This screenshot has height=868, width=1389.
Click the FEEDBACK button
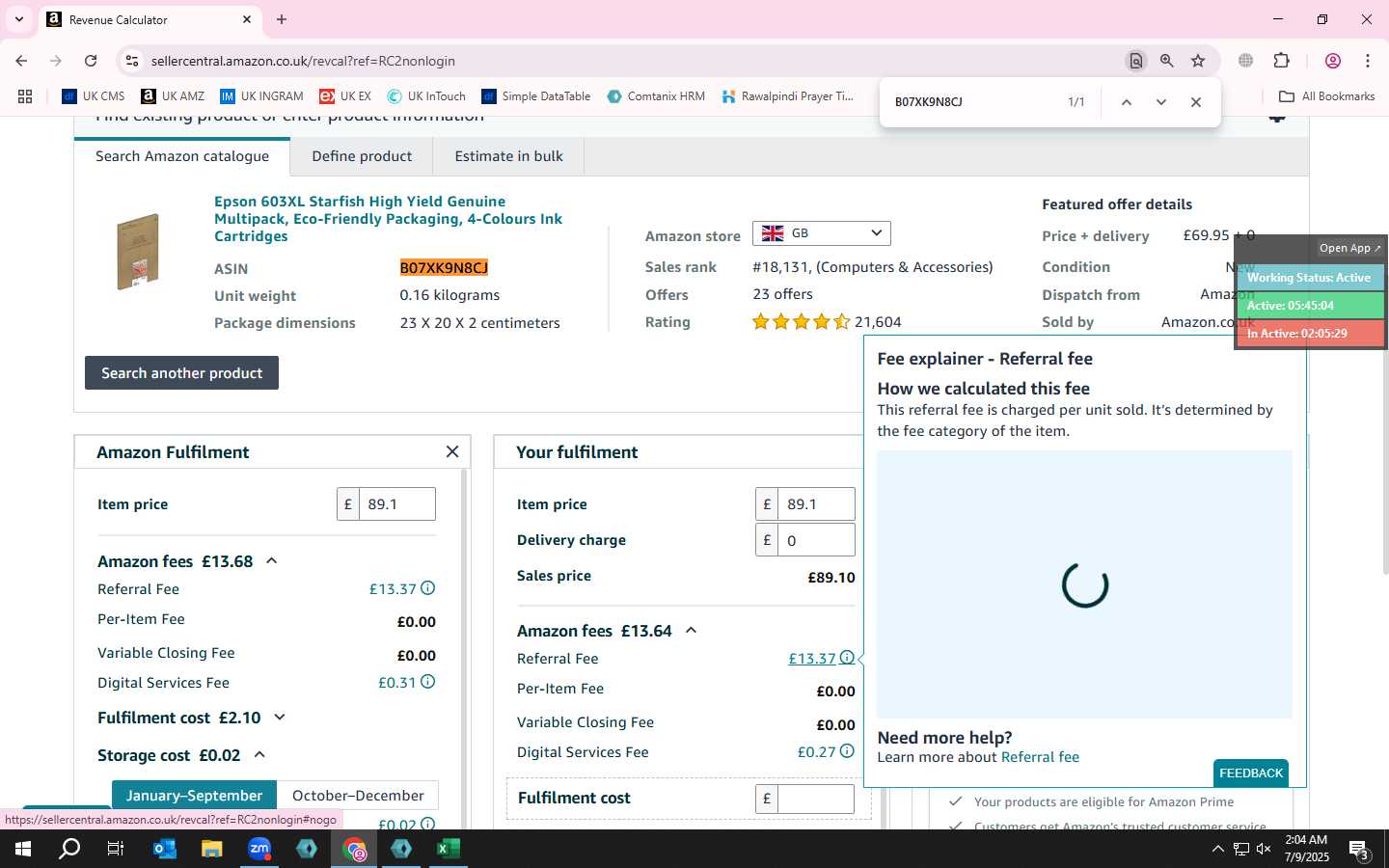pos(1251,773)
